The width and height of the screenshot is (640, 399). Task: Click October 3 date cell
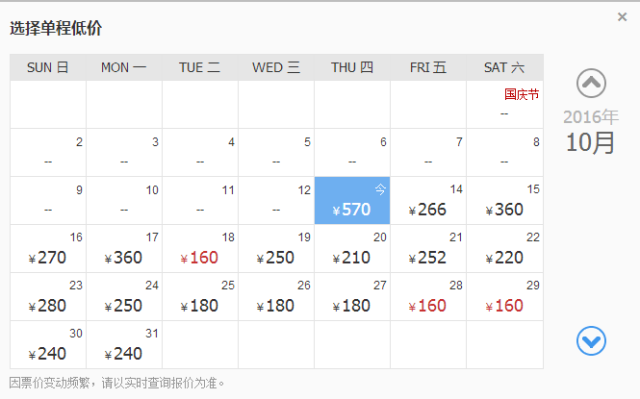tap(124, 153)
